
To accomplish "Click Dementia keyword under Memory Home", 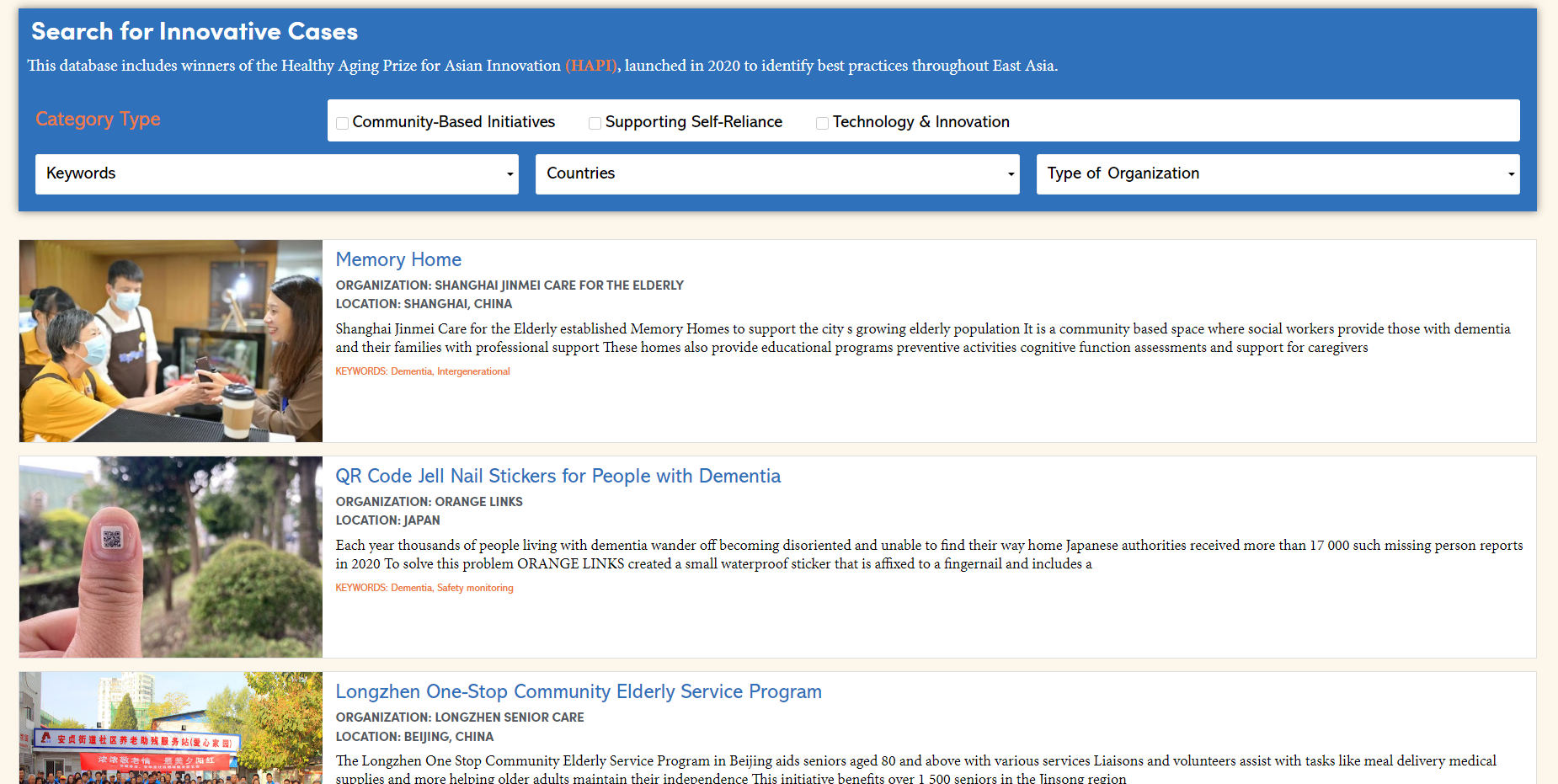I will pyautogui.click(x=411, y=371).
